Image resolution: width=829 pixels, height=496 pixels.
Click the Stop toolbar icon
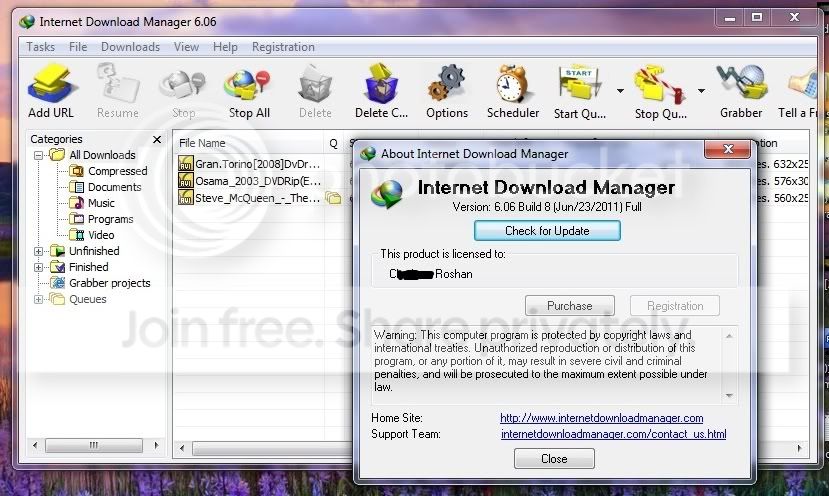[x=183, y=85]
